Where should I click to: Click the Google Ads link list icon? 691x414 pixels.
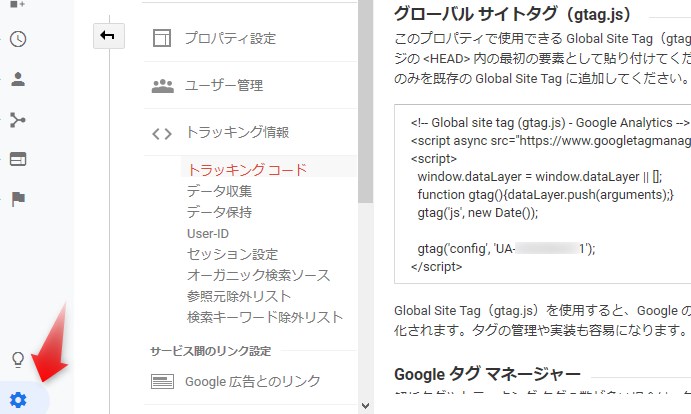pyautogui.click(x=162, y=381)
